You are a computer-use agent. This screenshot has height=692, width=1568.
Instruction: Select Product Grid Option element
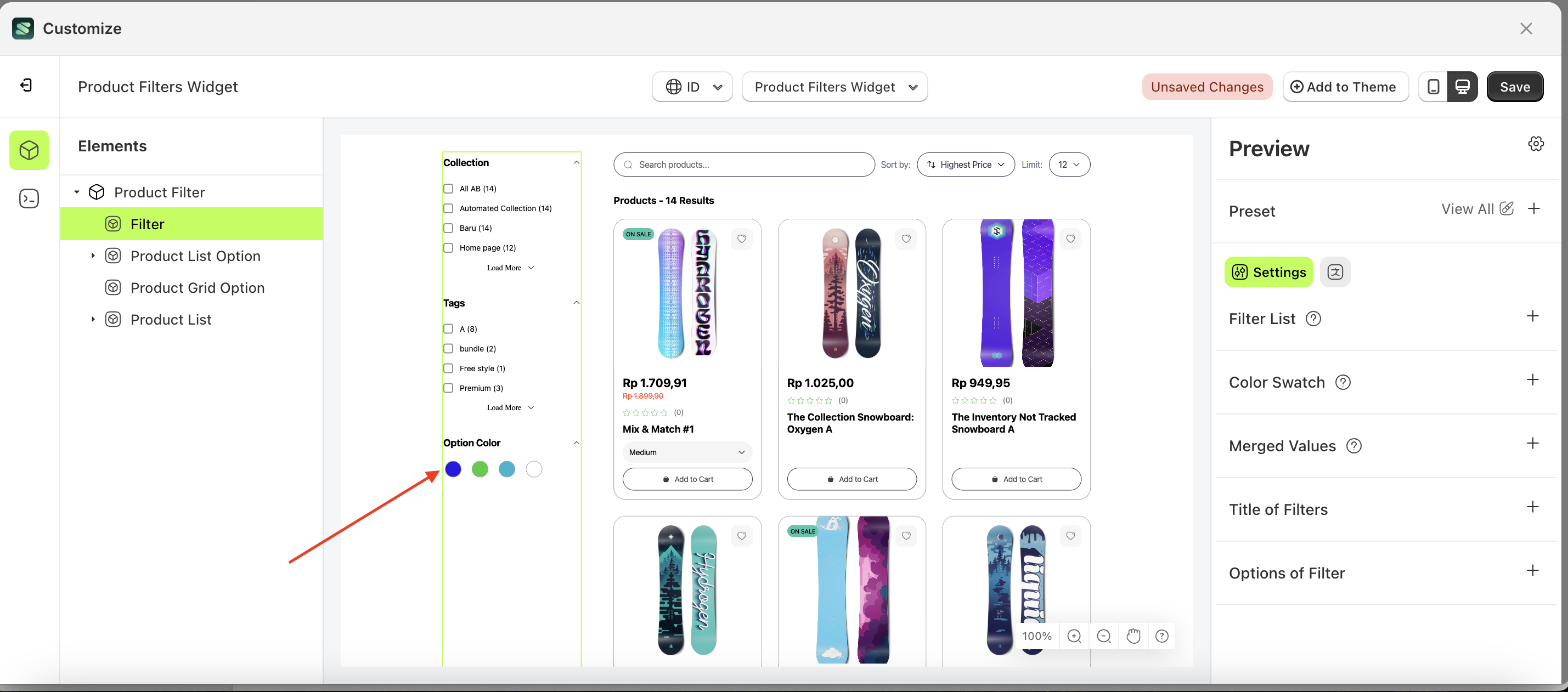point(197,288)
